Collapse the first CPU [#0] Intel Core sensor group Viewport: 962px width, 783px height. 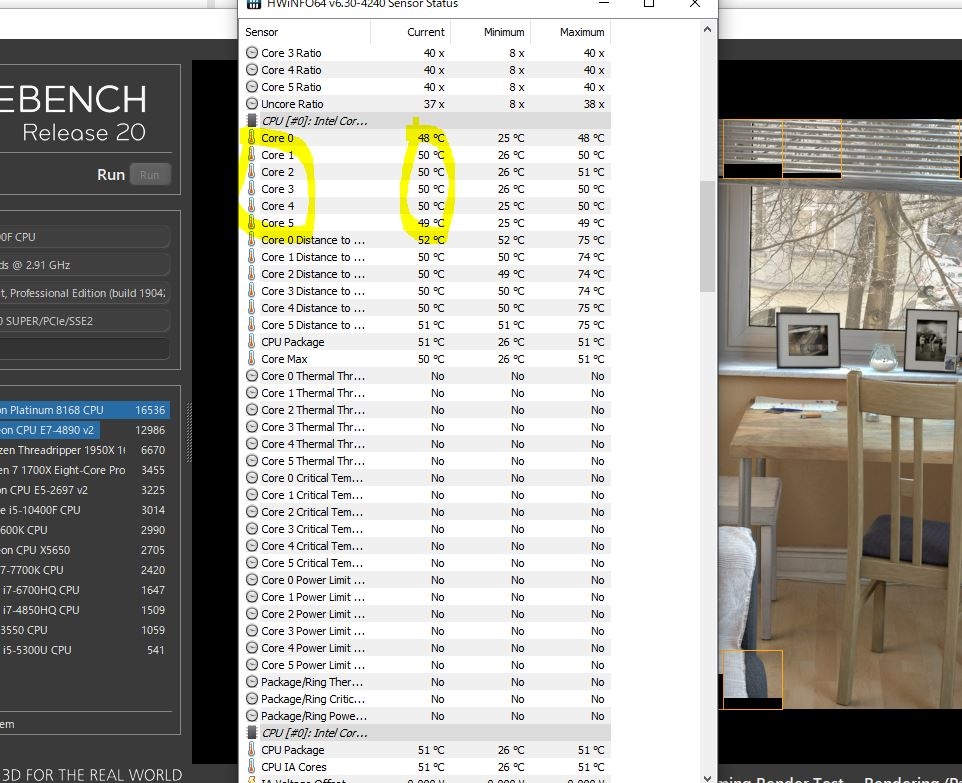pyautogui.click(x=252, y=121)
